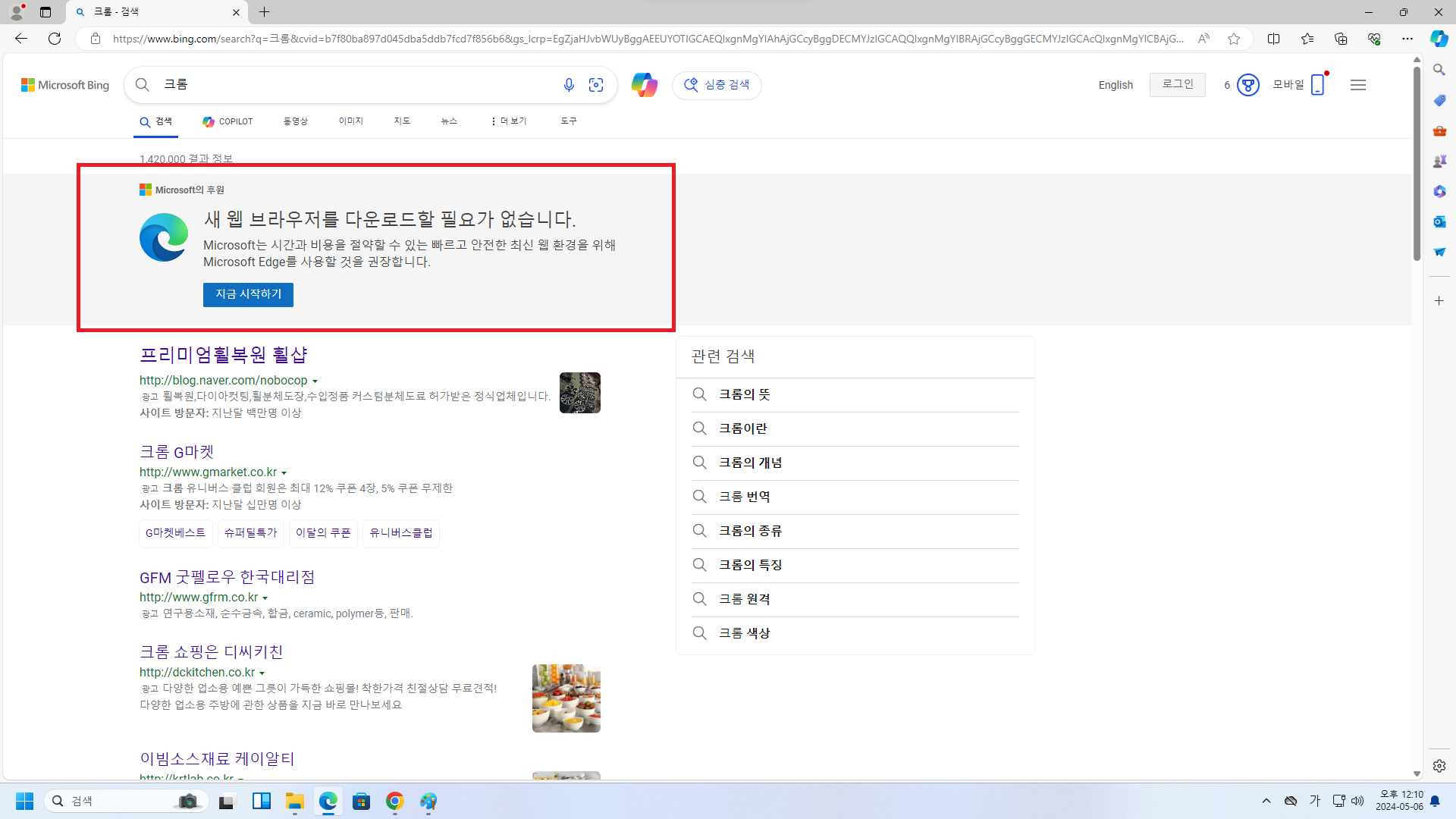The image size is (1456, 819).
Task: Open File Explorer from taskbar
Action: [x=295, y=801]
